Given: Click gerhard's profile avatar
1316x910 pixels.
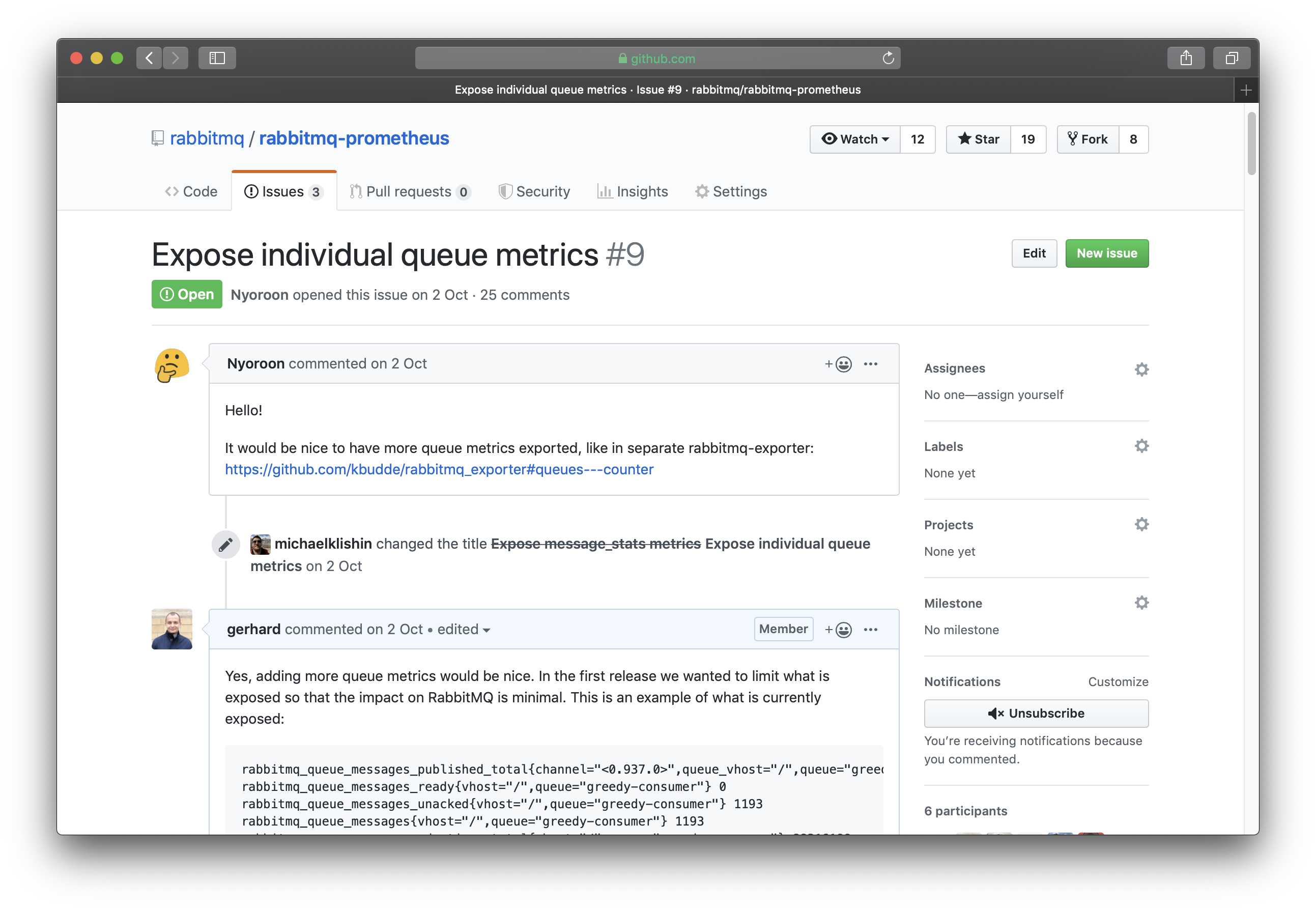Looking at the screenshot, I should (x=171, y=629).
